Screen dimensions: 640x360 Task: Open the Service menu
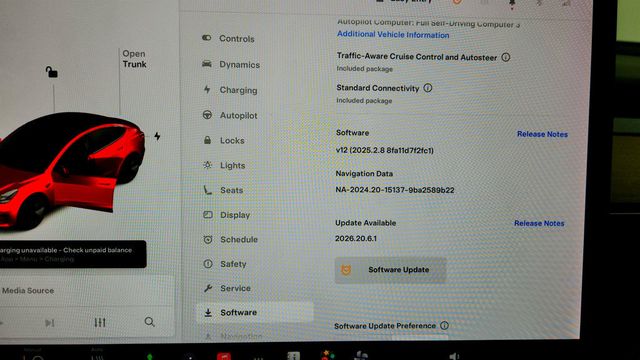tap(227, 288)
